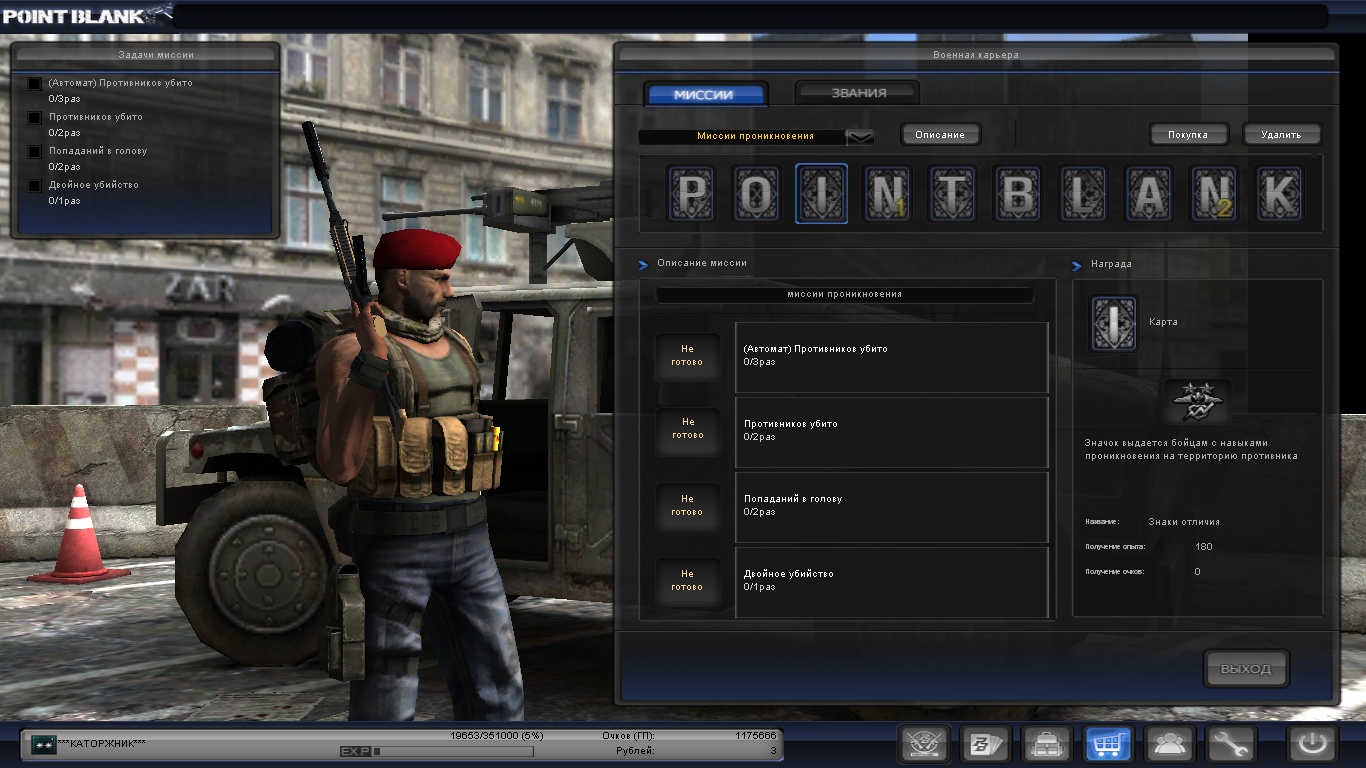Click the power exit icon
Viewport: 1366px width, 768px height.
click(1312, 744)
